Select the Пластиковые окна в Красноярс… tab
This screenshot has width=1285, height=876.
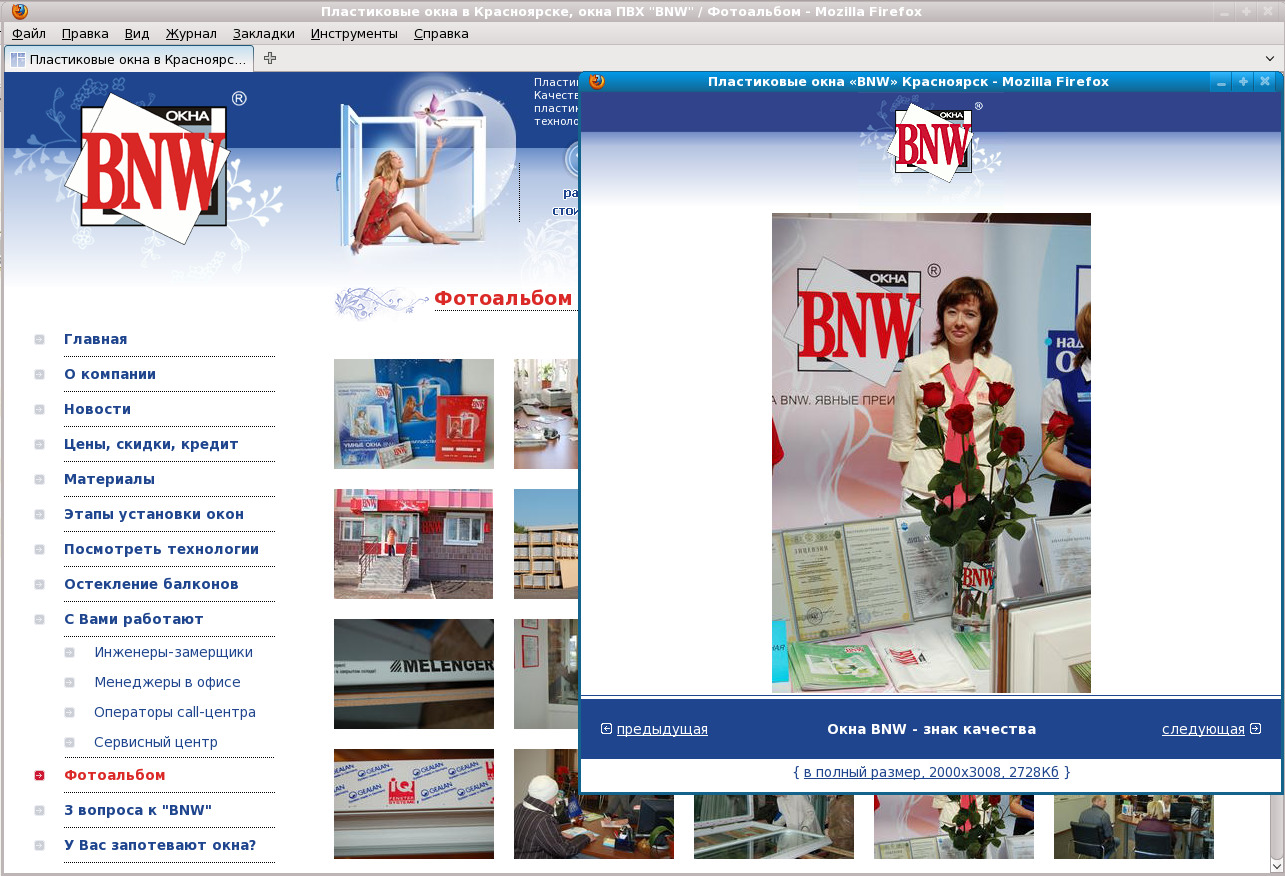[129, 59]
